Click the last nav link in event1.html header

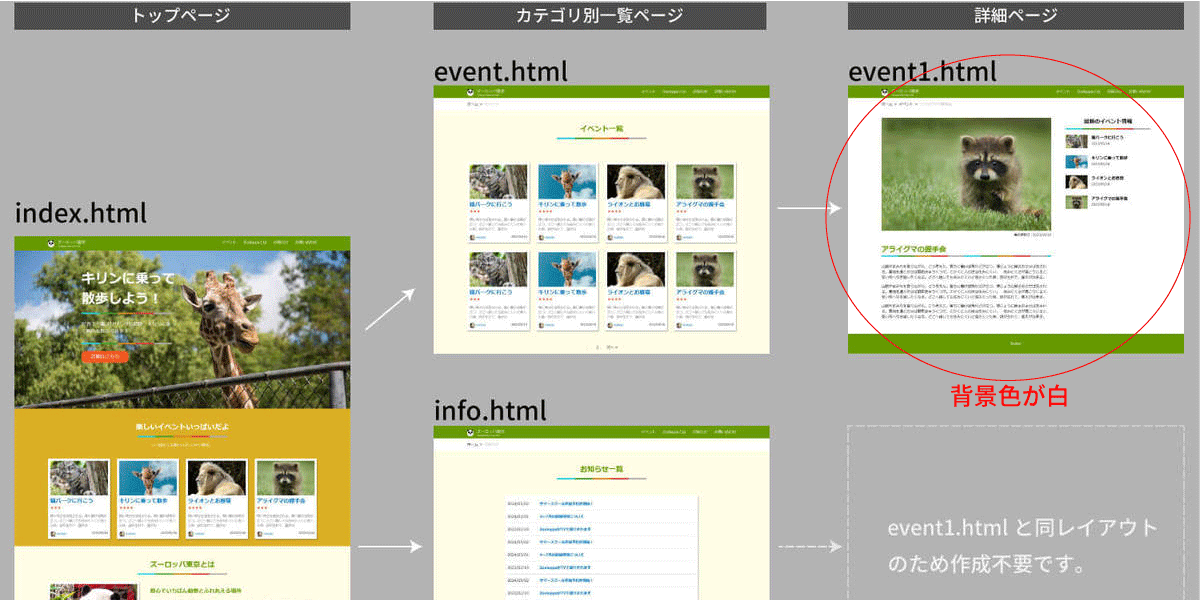pyautogui.click(x=1138, y=92)
